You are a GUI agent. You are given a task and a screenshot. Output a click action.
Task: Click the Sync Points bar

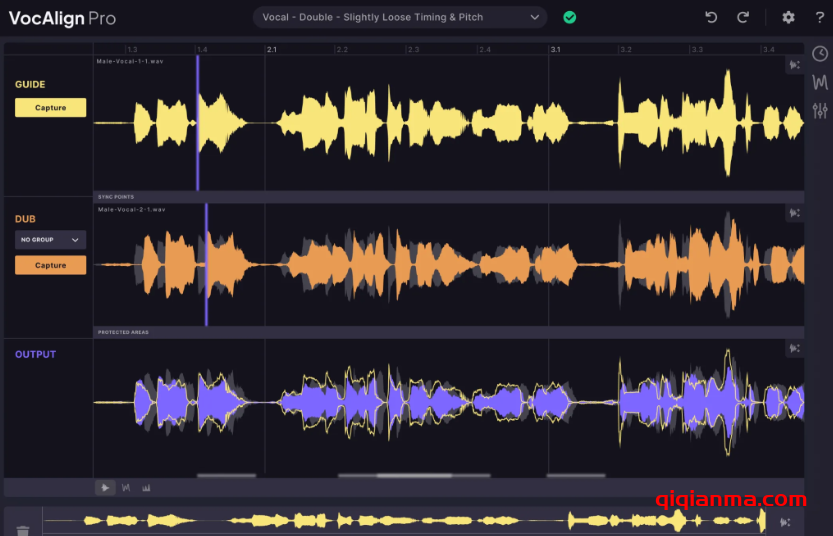pos(448,197)
